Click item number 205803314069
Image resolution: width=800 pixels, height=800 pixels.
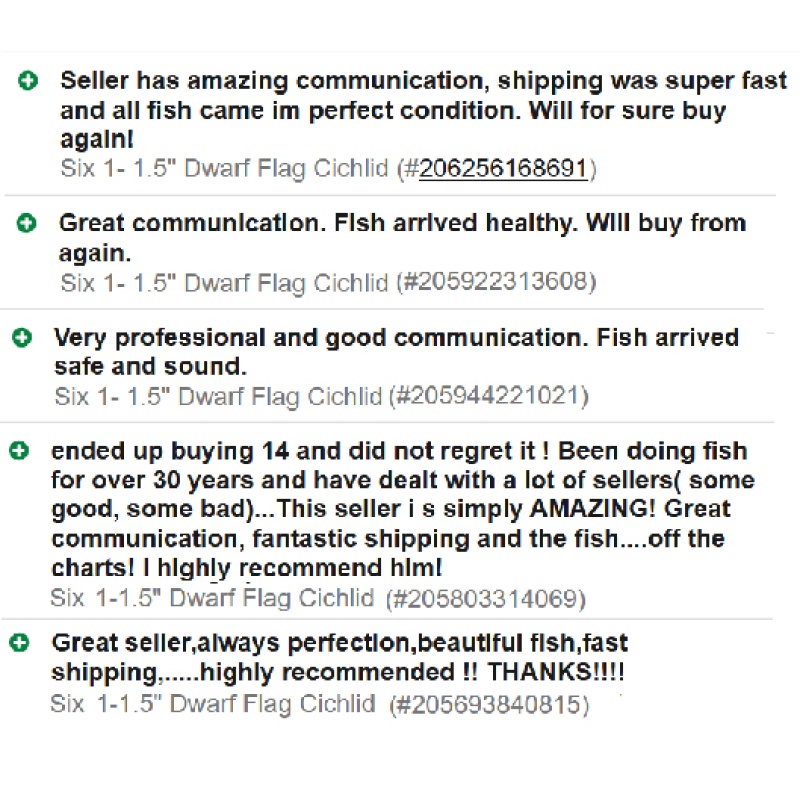click(486, 598)
